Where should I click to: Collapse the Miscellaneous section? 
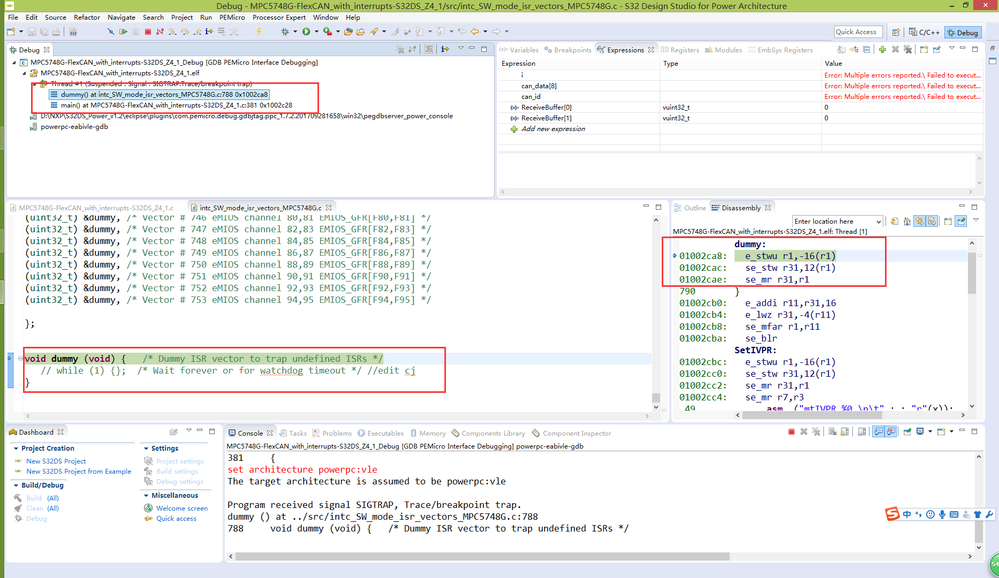coord(146,496)
